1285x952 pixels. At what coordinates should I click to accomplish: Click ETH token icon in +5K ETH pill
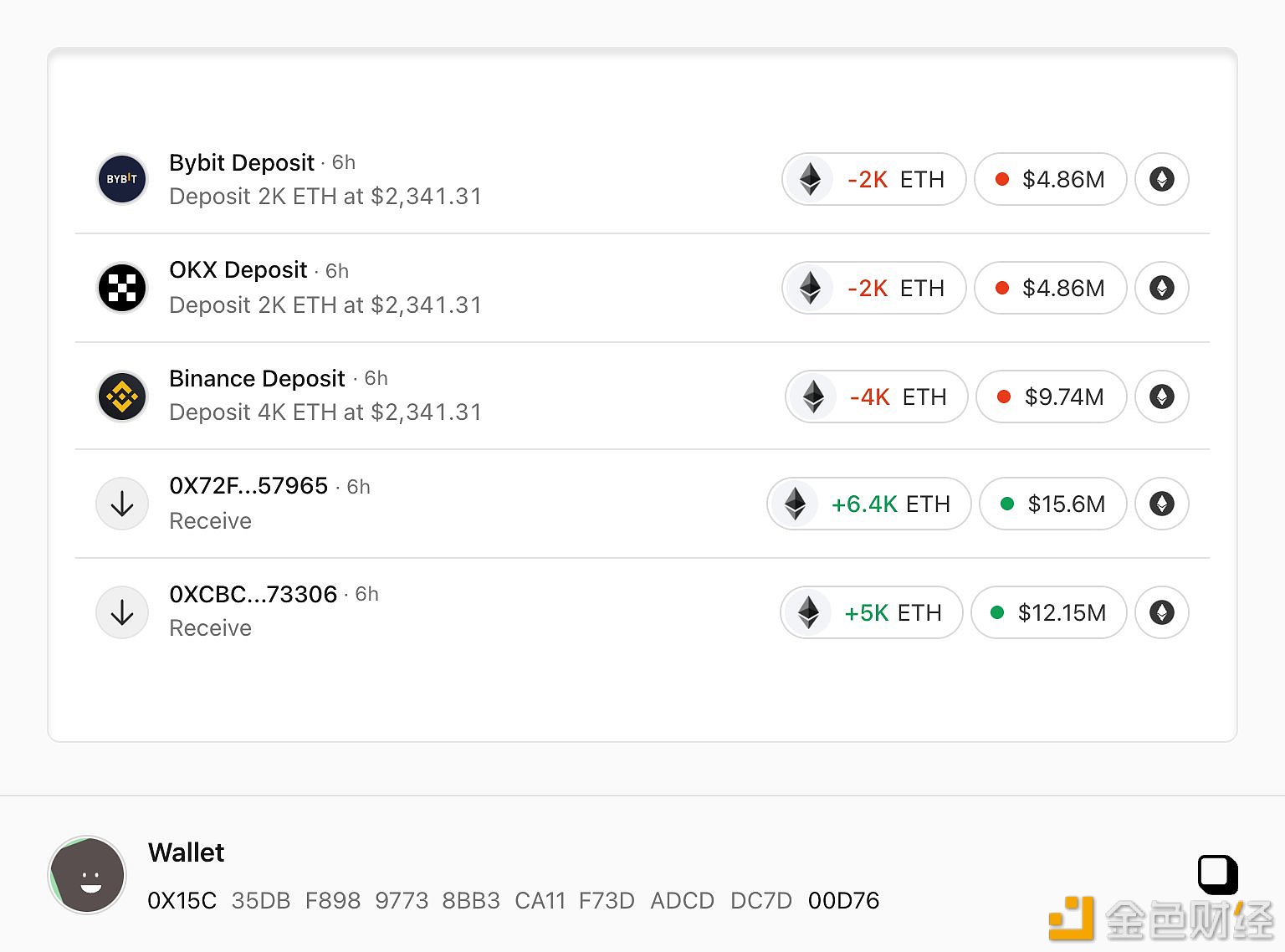point(808,612)
